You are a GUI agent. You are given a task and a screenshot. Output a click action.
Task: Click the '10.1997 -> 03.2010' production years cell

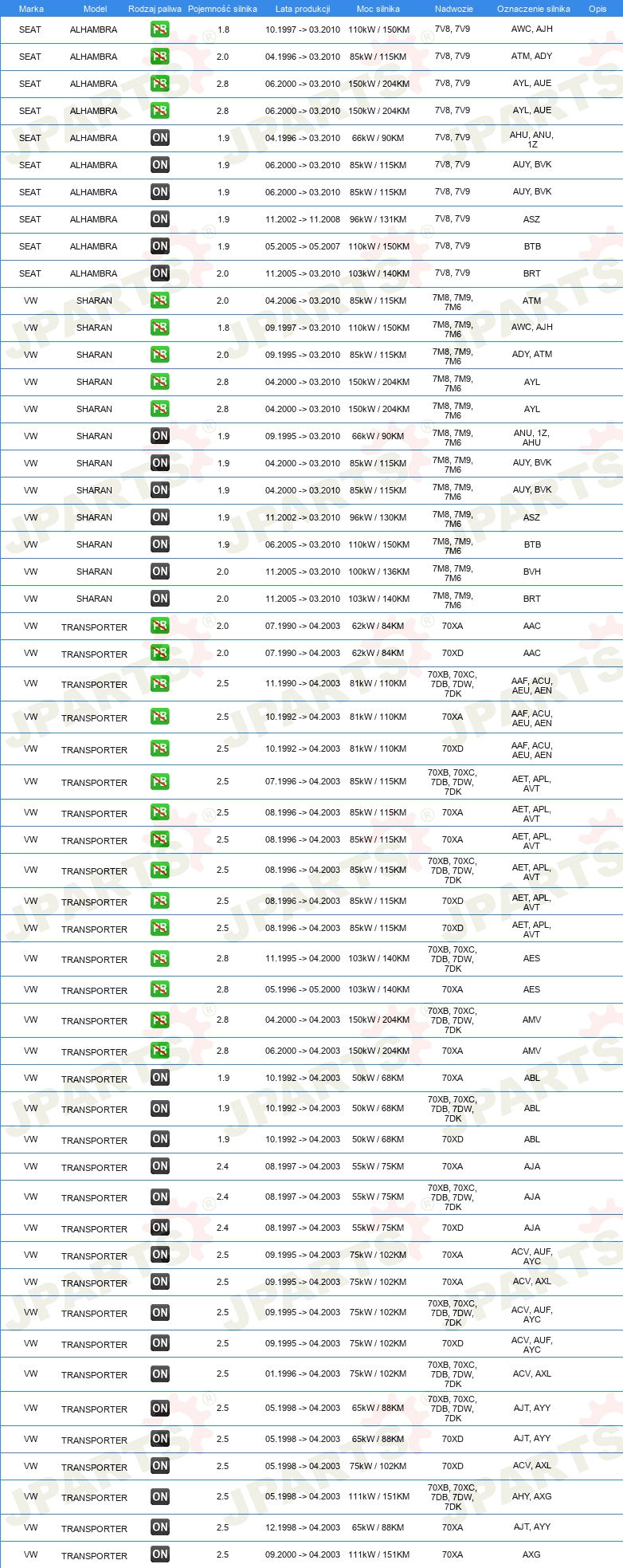tap(303, 29)
